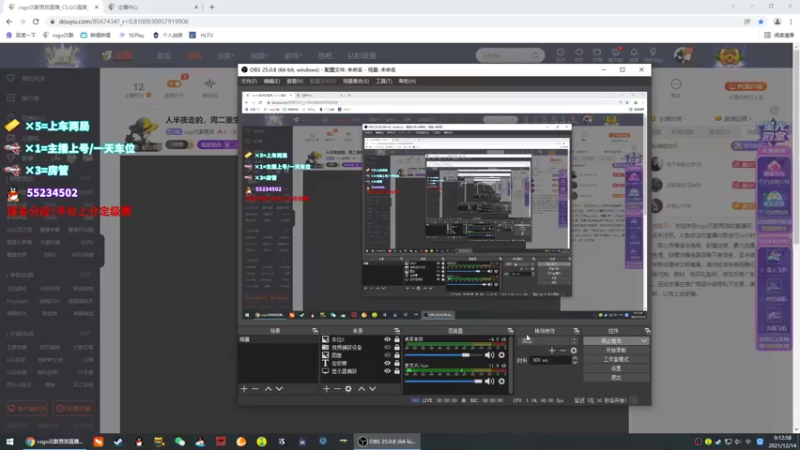Reload the douyu page in Chrome

tap(36, 21)
